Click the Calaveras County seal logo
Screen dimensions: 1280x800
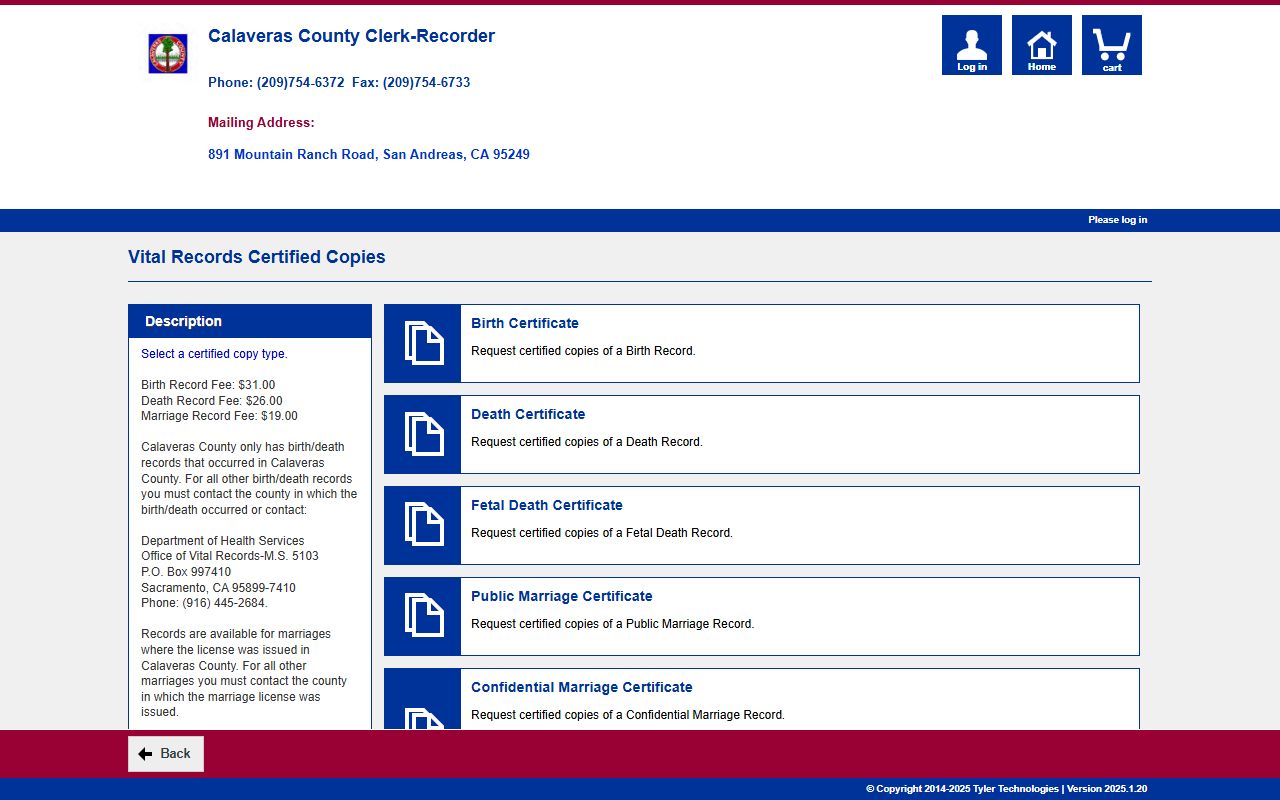(x=168, y=54)
